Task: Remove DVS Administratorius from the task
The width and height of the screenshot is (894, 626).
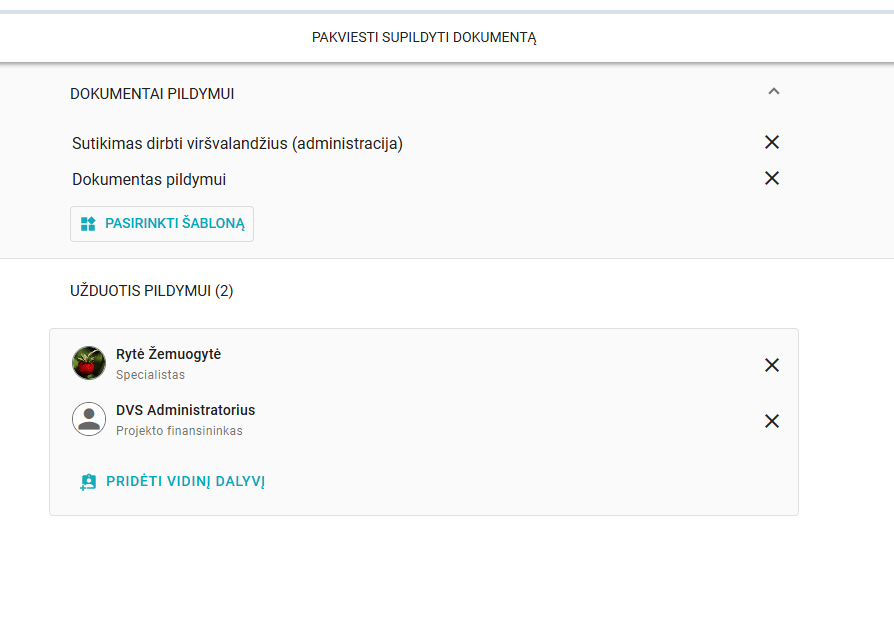Action: pos(771,421)
